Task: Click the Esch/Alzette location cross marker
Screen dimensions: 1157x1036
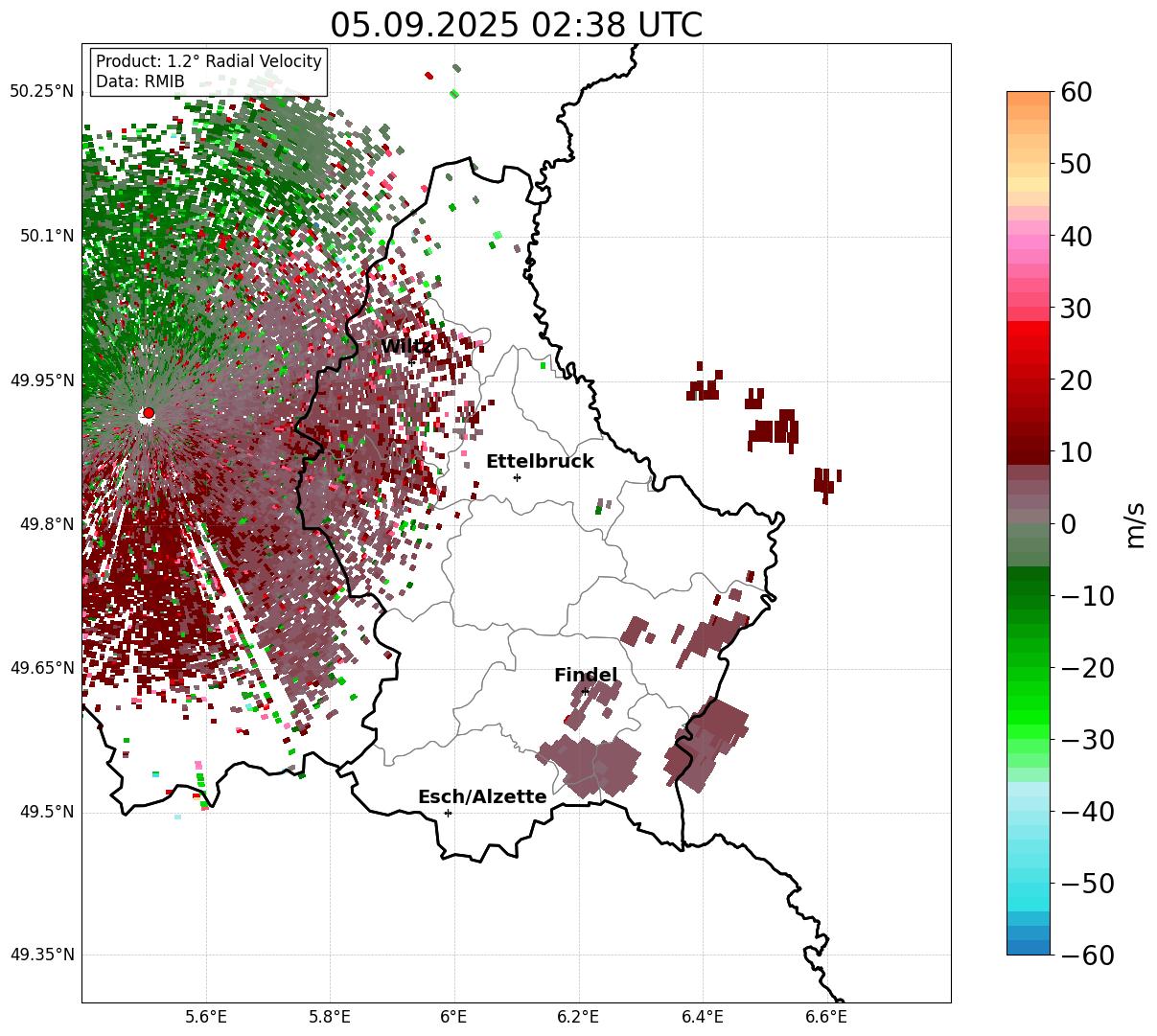Action: coord(448,813)
